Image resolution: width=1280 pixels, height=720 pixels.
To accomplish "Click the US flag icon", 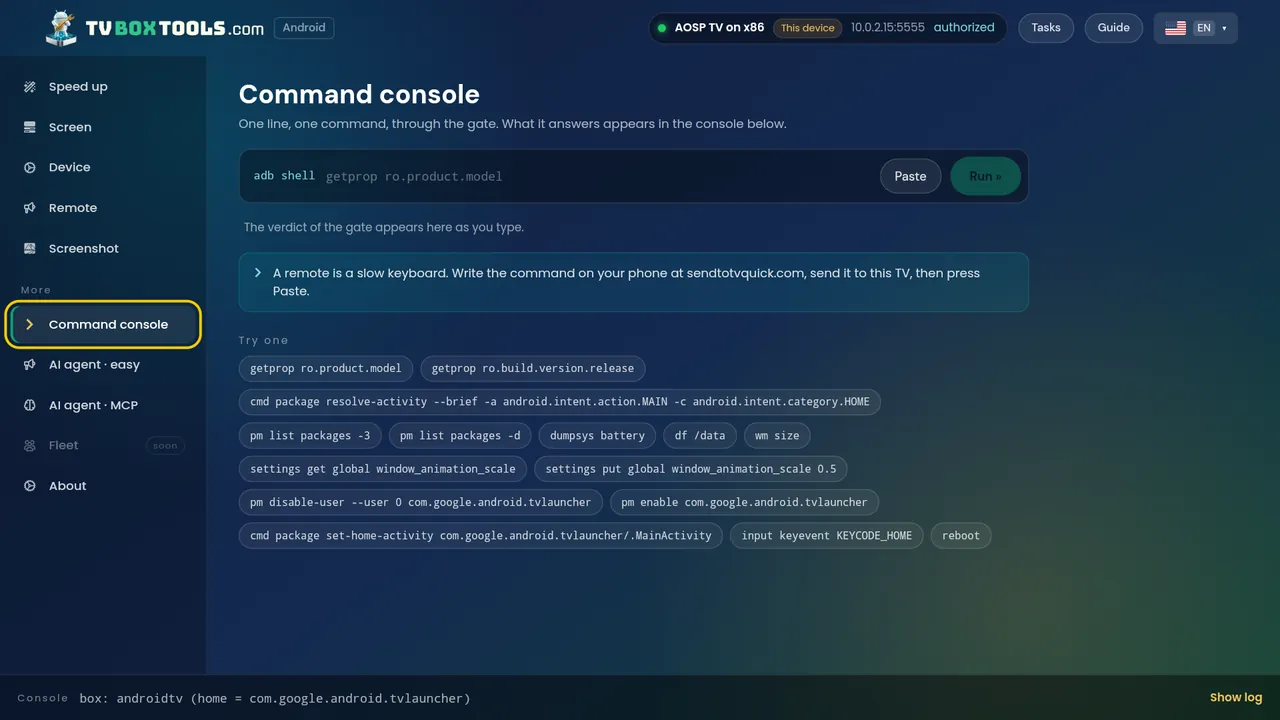I will [x=1176, y=28].
